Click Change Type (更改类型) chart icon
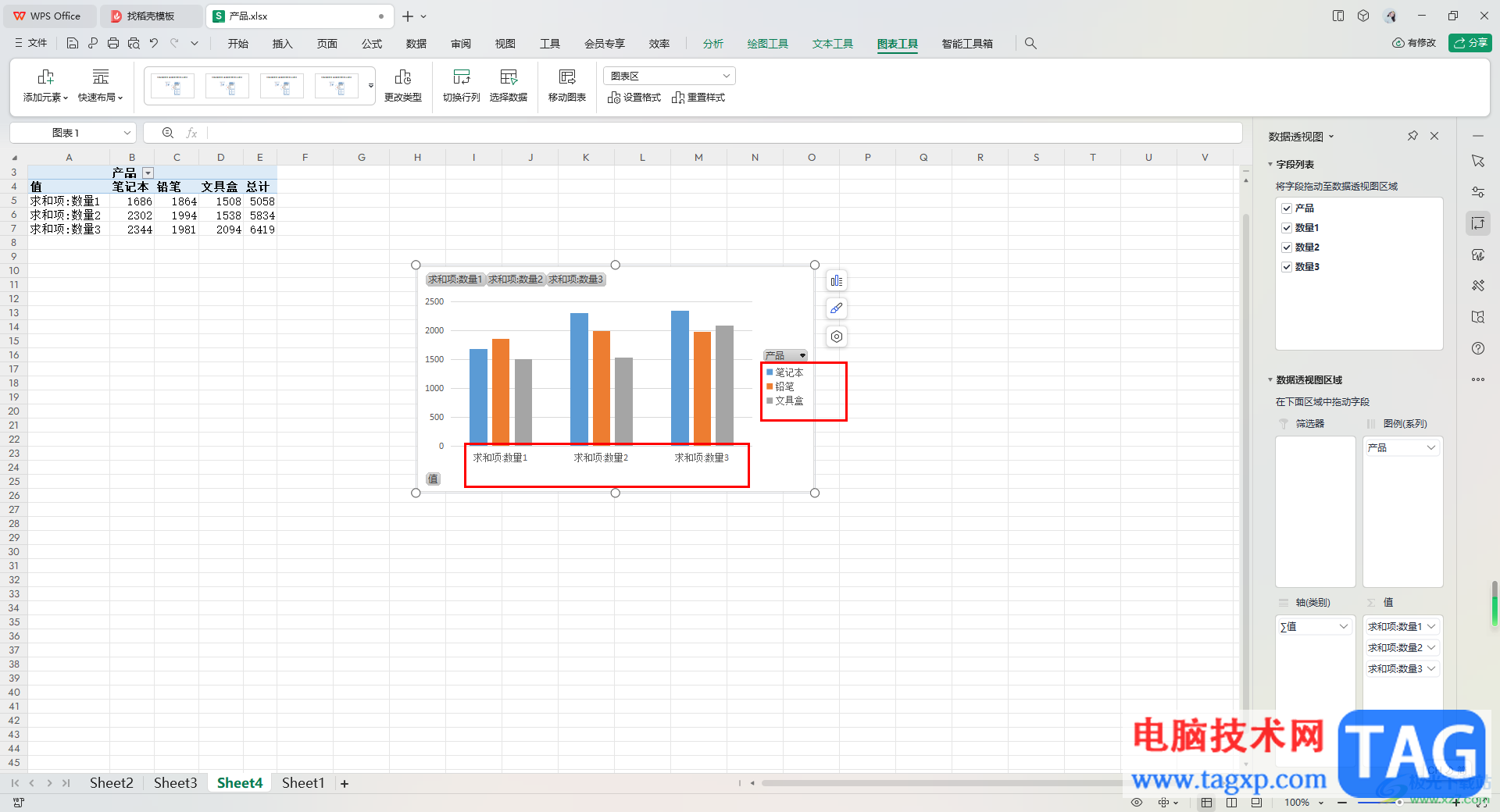 tap(403, 77)
